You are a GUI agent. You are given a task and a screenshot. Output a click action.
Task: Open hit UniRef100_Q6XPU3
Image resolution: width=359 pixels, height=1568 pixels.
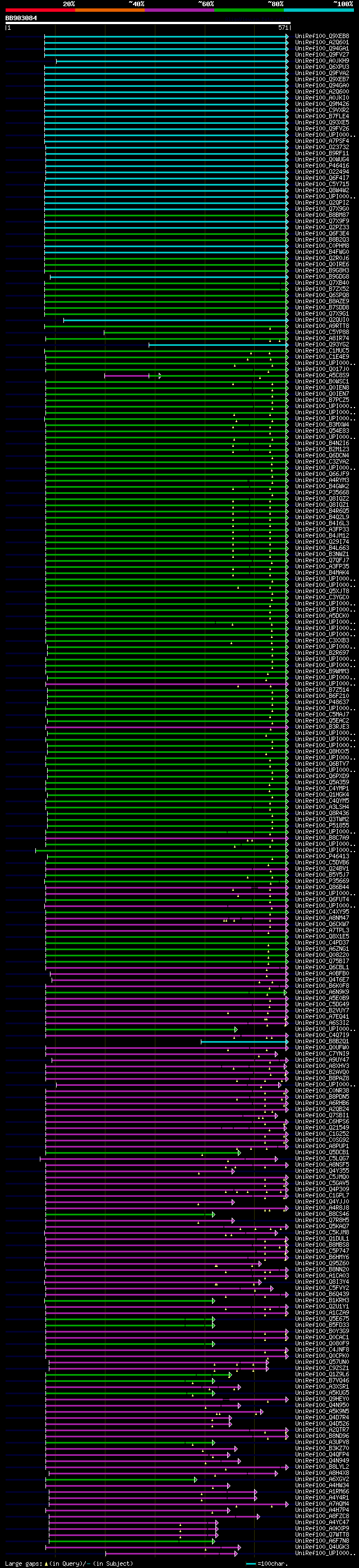(323, 67)
